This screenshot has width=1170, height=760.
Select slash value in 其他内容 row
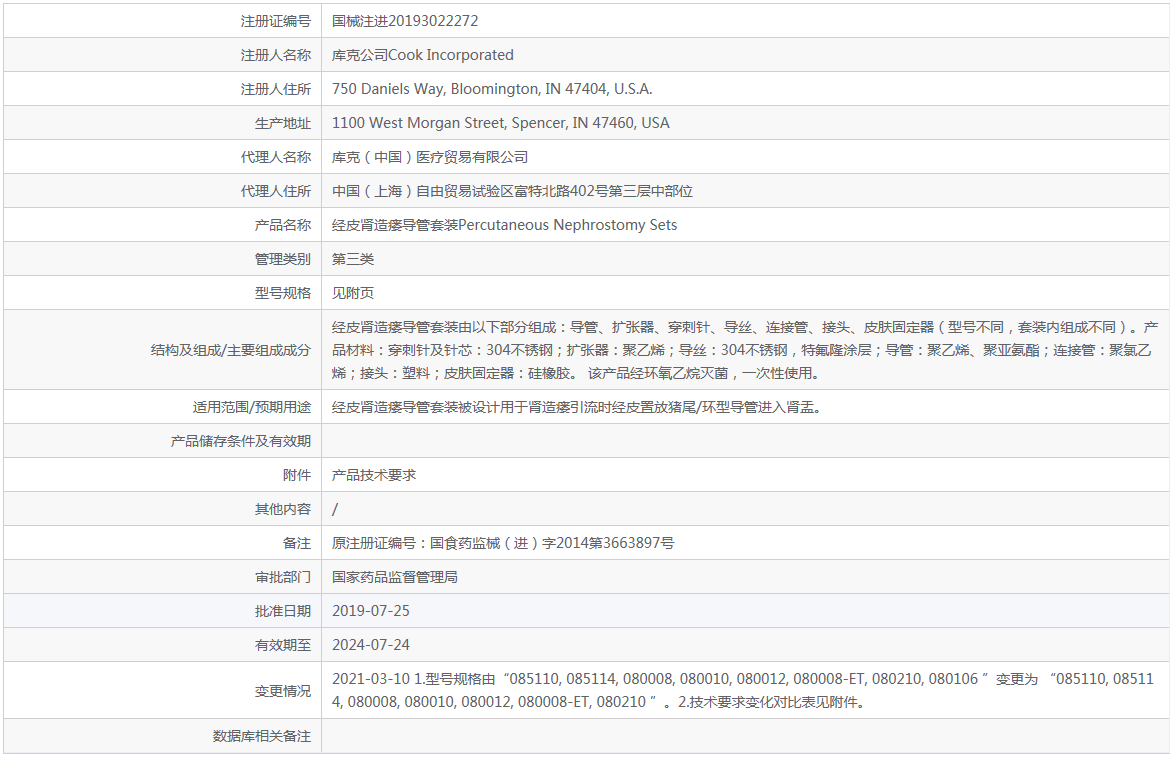(335, 509)
